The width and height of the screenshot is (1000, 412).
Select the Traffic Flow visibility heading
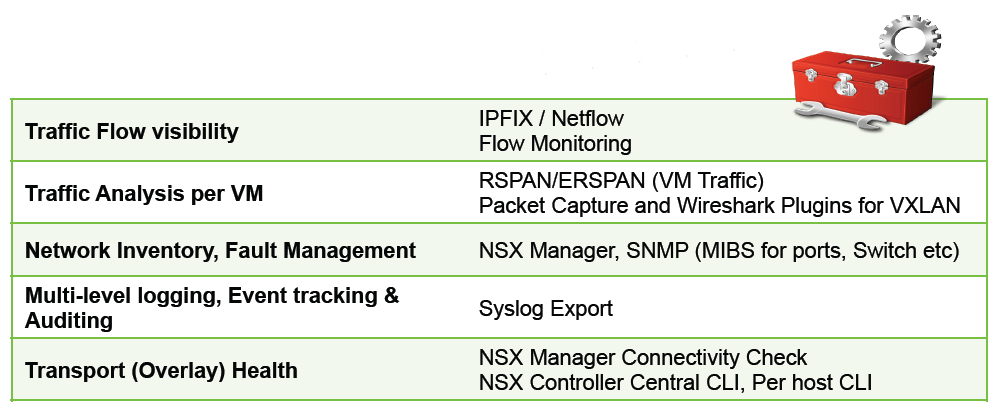click(x=132, y=131)
